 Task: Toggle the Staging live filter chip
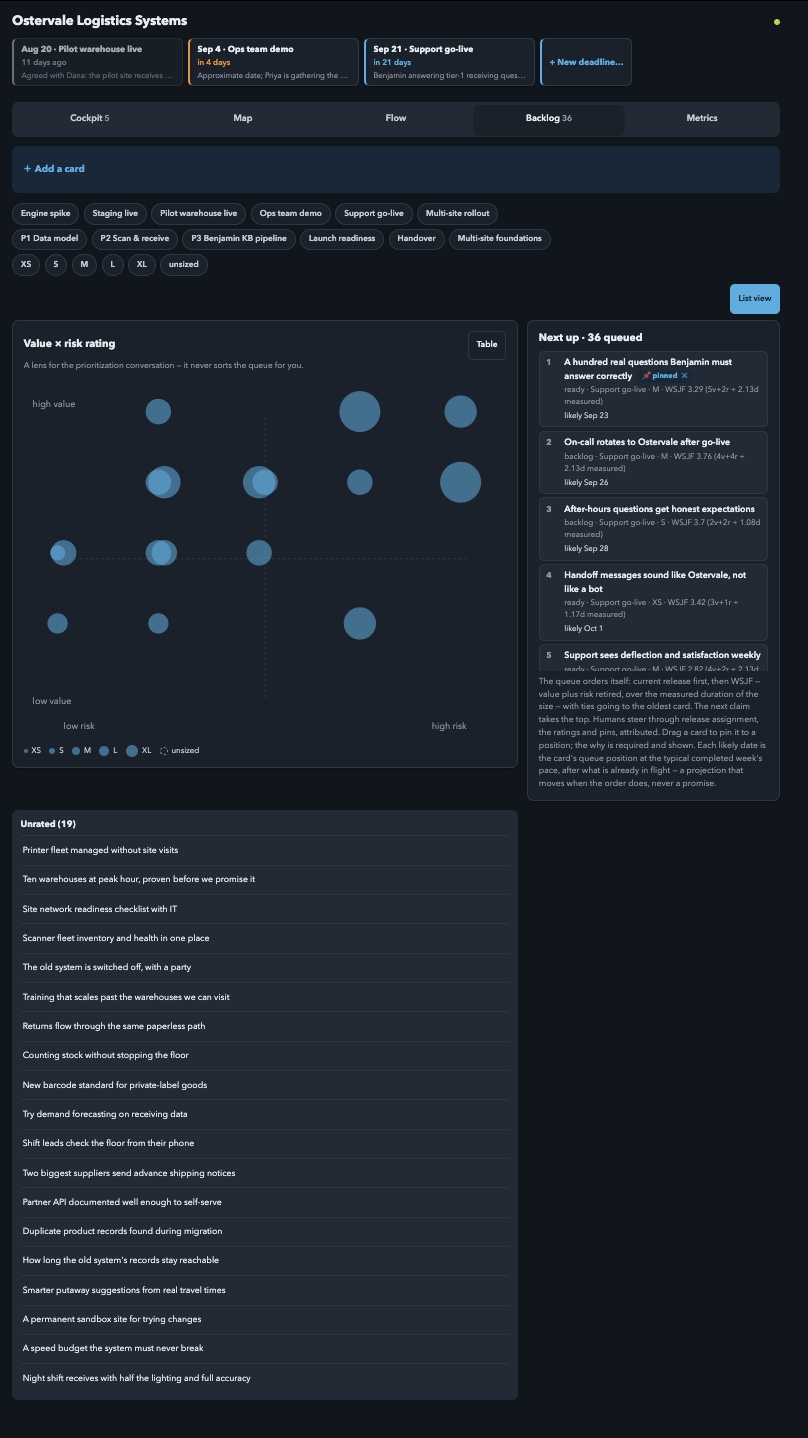pyautogui.click(x=115, y=213)
